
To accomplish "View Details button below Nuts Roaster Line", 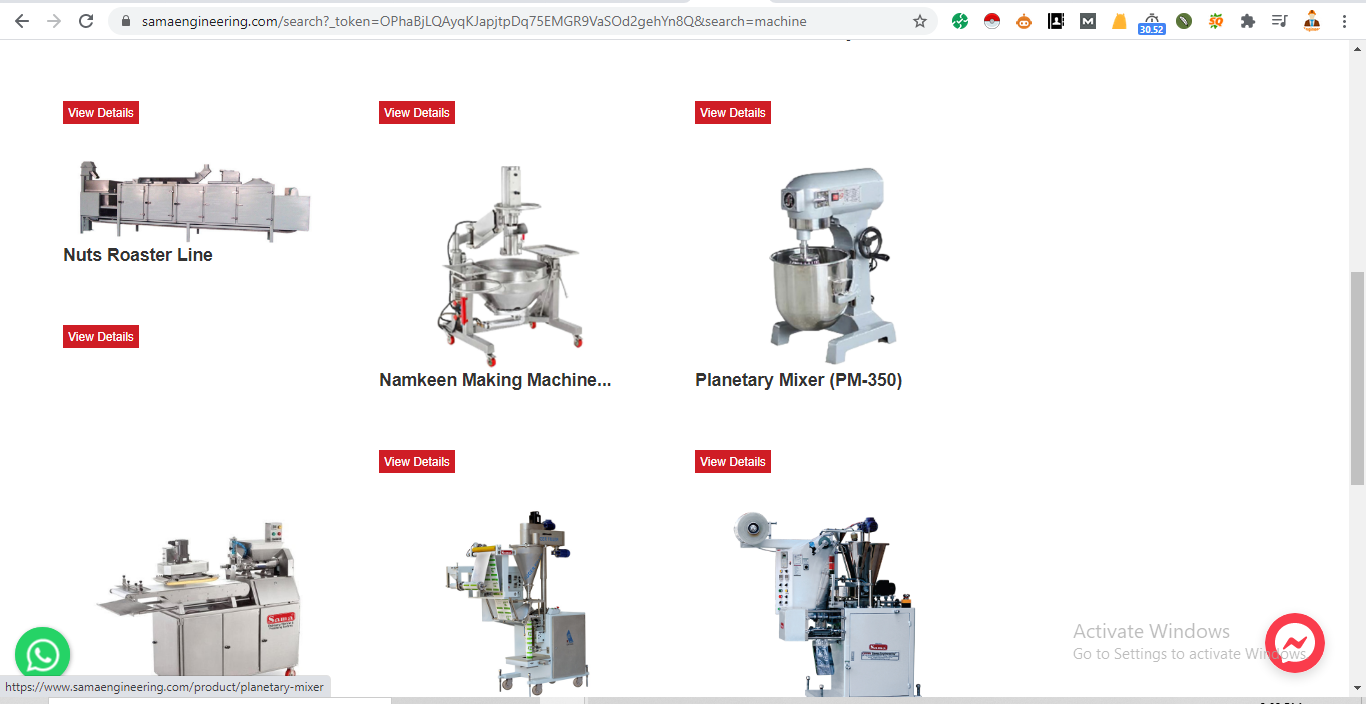I will pyautogui.click(x=101, y=337).
